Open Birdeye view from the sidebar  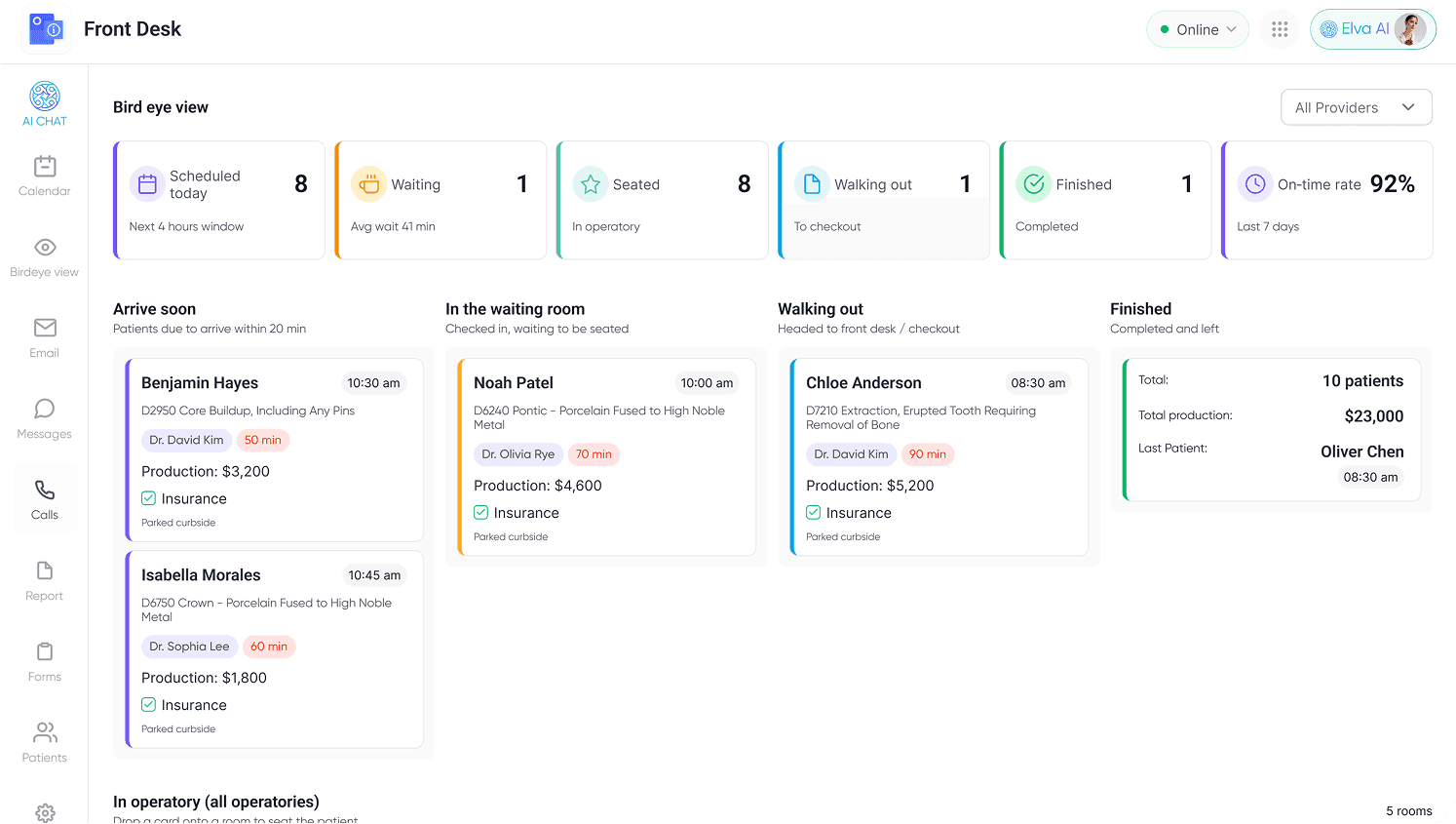pyautogui.click(x=44, y=255)
